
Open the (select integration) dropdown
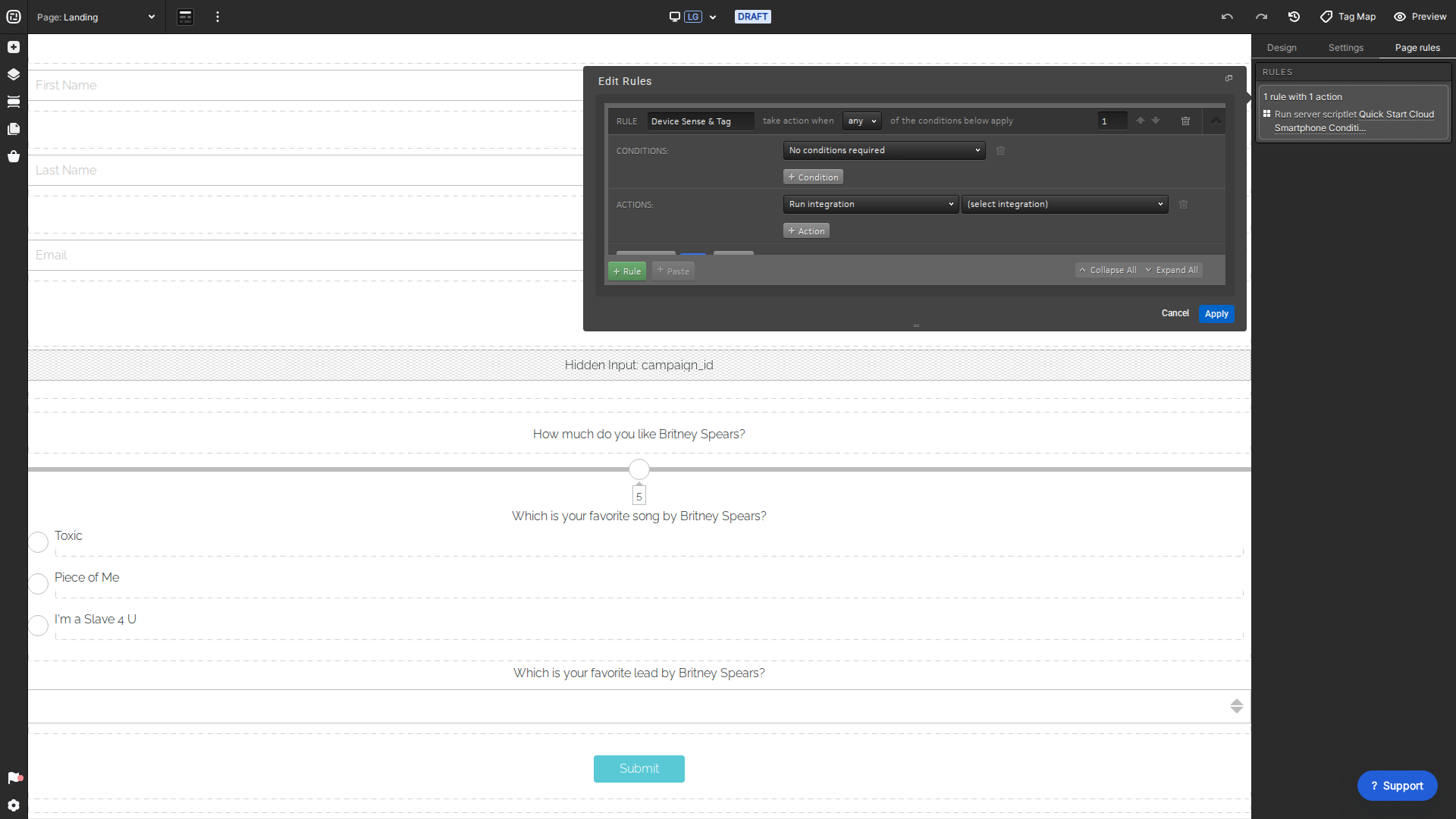(x=1065, y=204)
